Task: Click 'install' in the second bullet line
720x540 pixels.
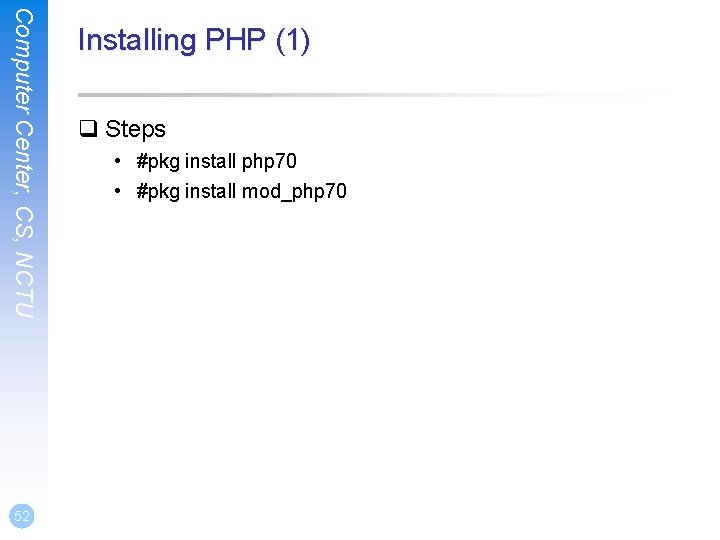Action: tap(211, 191)
